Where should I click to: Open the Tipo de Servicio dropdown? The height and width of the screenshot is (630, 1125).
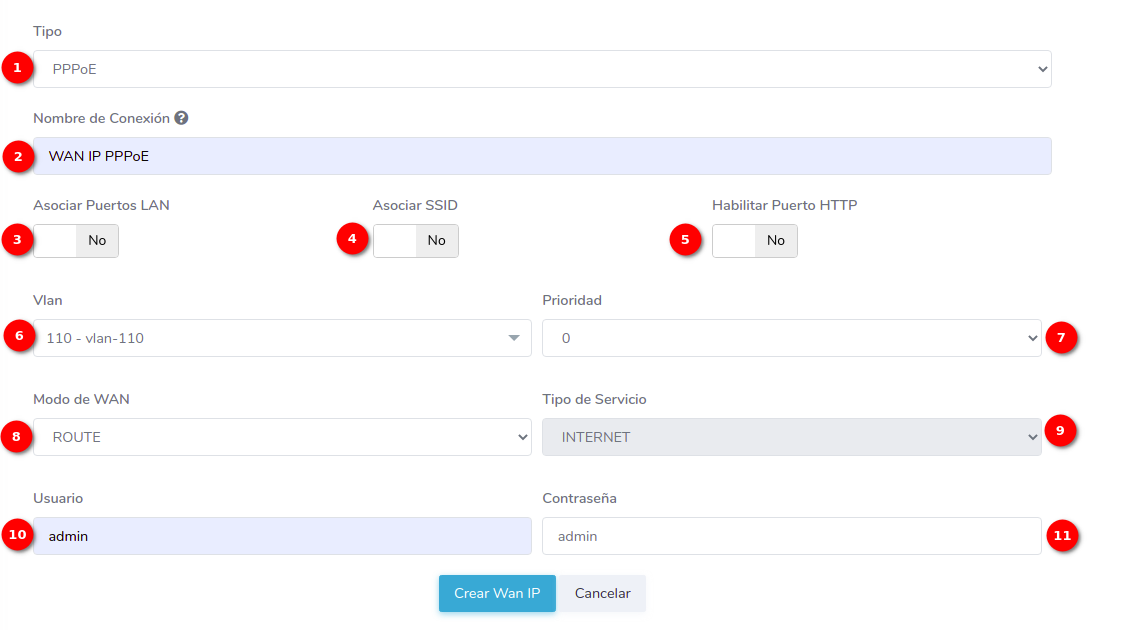point(791,437)
